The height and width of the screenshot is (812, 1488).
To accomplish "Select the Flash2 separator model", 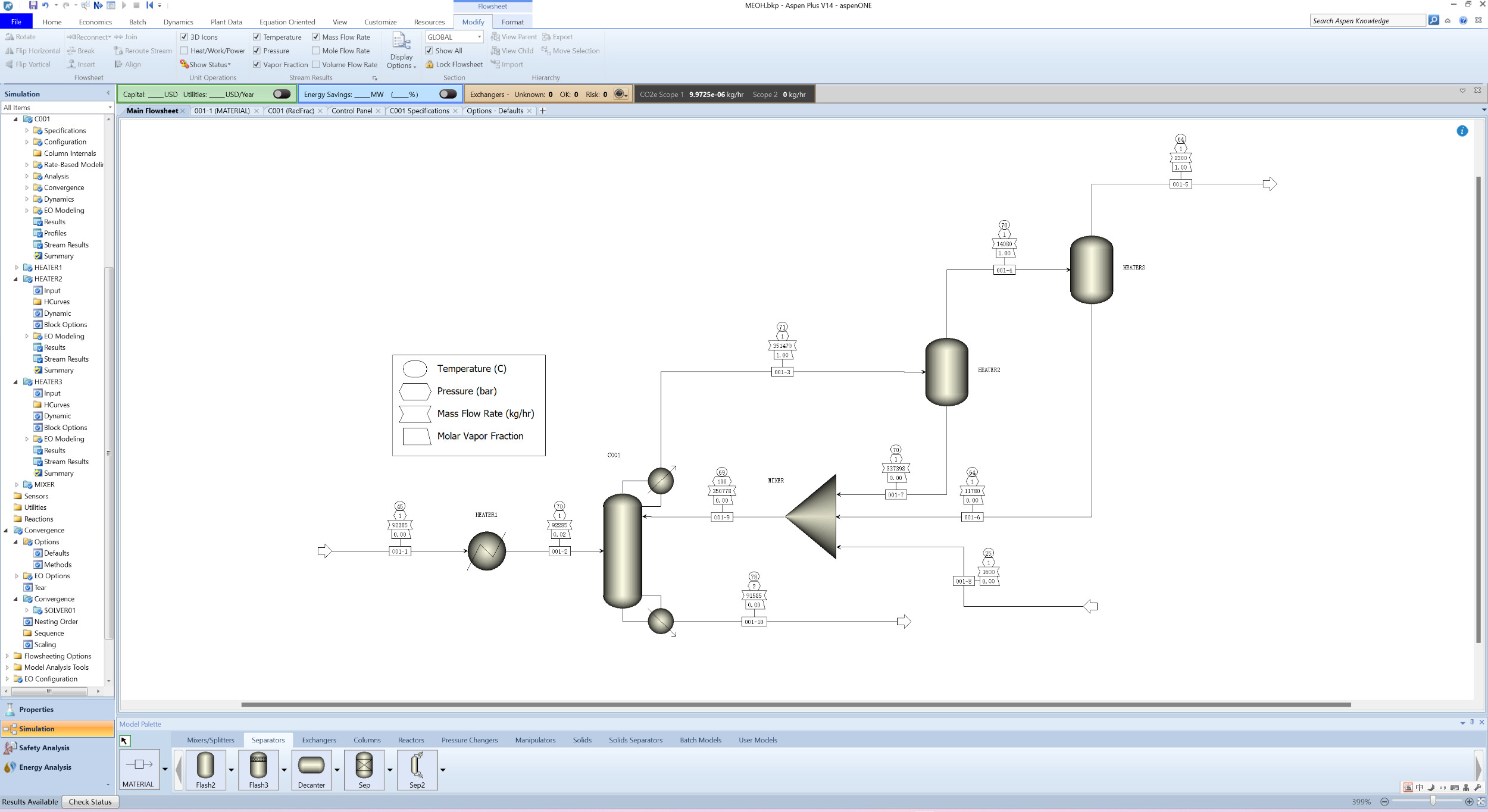I will 205,770.
